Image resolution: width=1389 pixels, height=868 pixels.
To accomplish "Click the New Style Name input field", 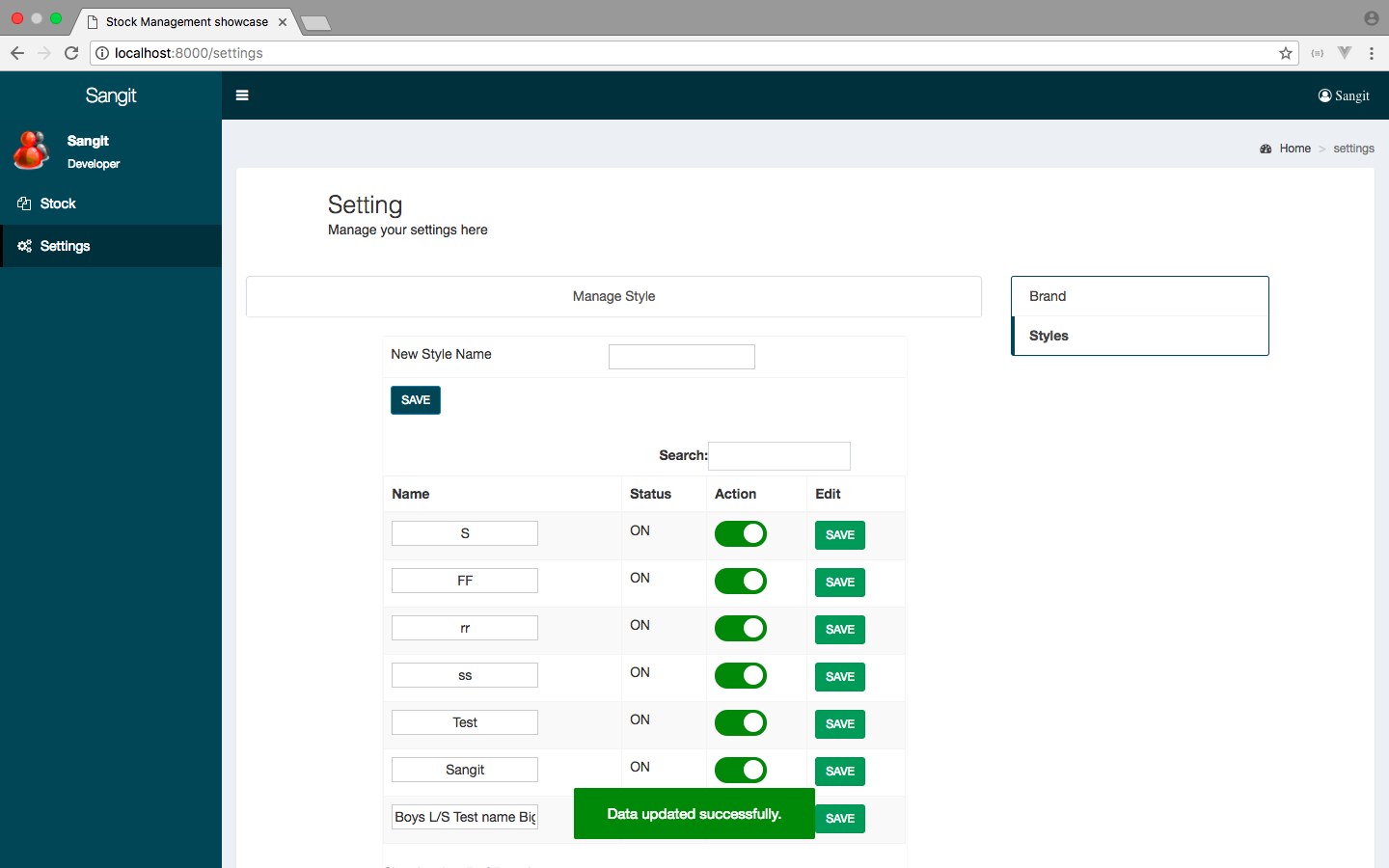I will pos(681,357).
